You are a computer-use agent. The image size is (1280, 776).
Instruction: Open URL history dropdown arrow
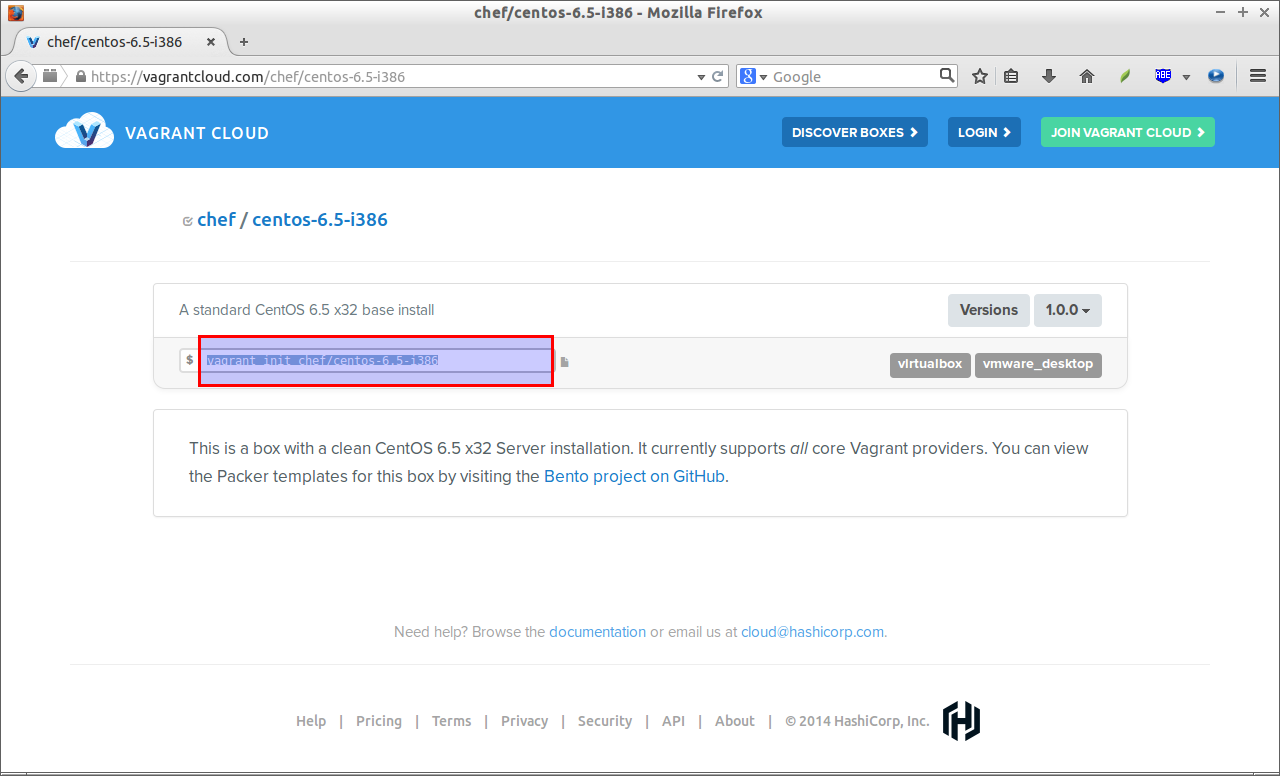pos(701,77)
